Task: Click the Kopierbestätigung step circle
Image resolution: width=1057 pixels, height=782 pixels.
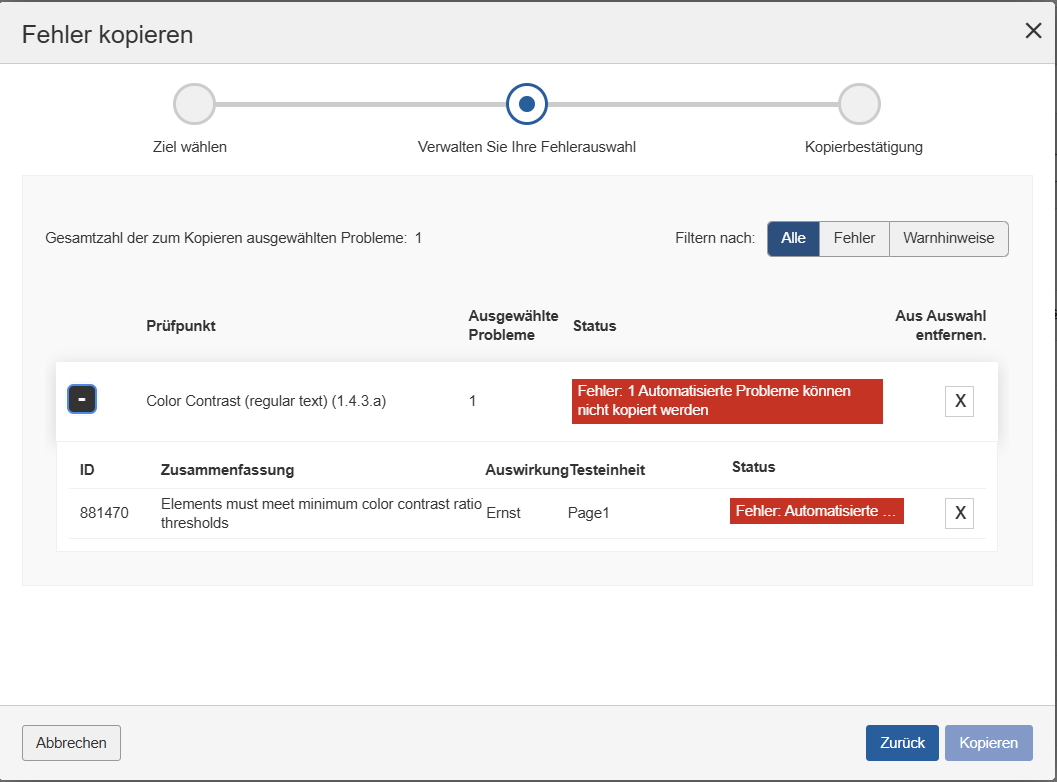Action: [x=860, y=103]
